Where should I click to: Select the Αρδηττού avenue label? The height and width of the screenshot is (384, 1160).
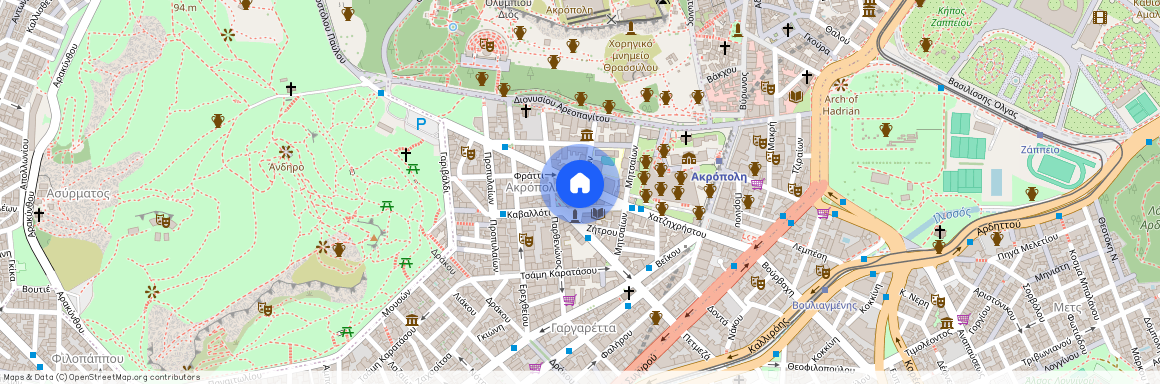[1000, 226]
